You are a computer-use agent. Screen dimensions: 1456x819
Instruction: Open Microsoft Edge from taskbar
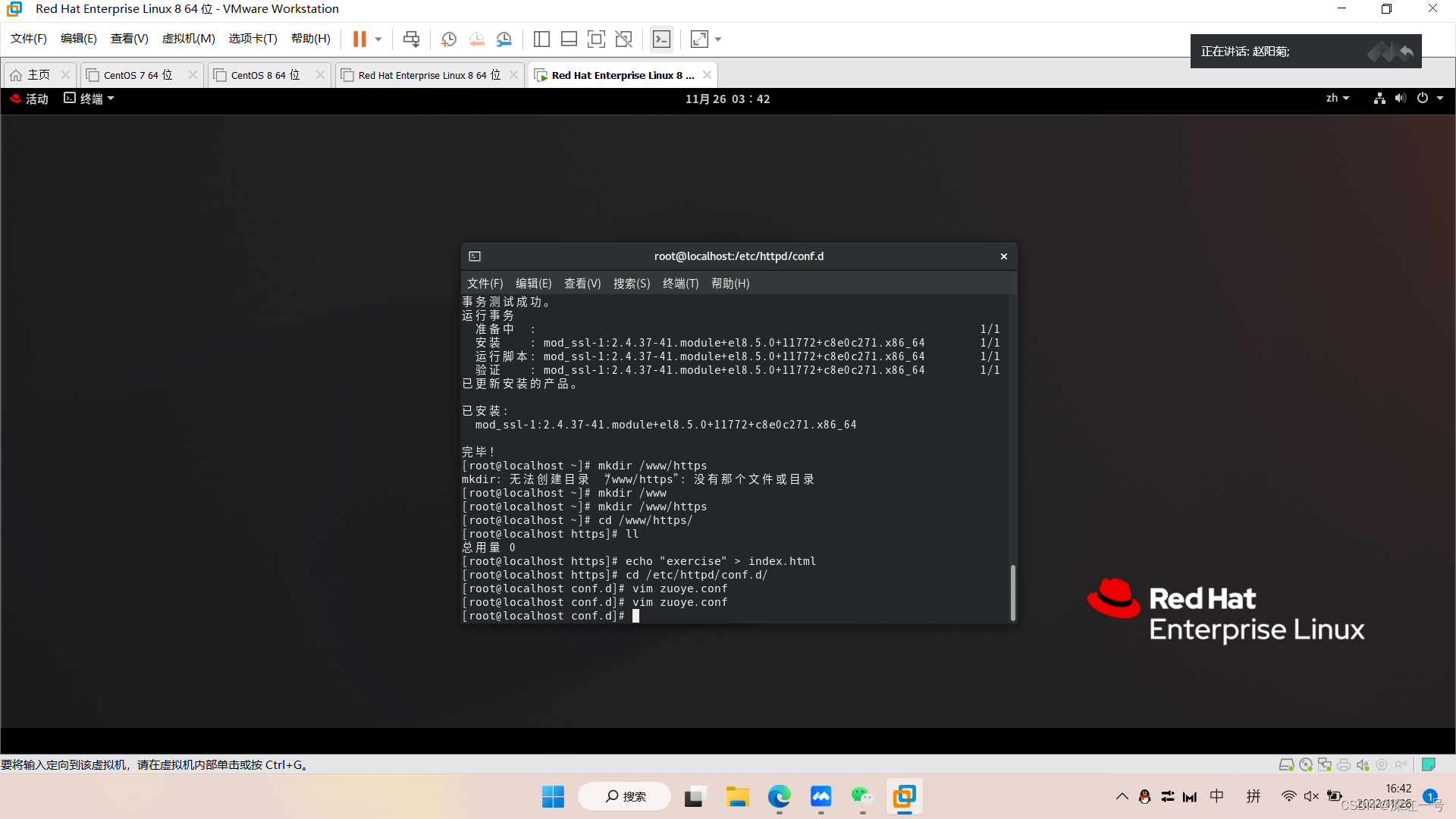[779, 796]
